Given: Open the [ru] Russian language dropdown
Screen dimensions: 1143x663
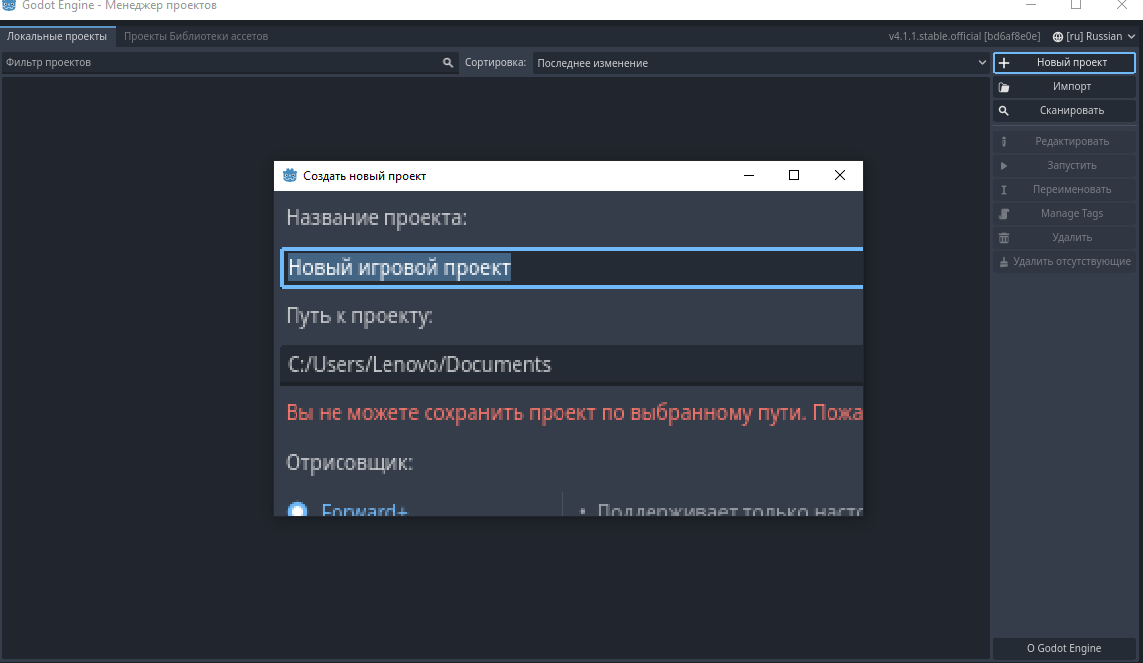Looking at the screenshot, I should pos(1094,36).
